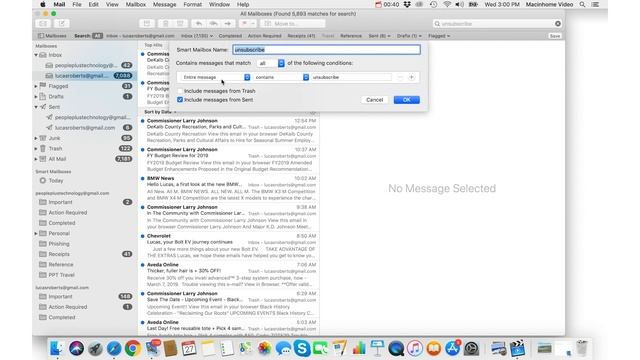
Task: Open Dropbox menu bar icon
Action: pos(407,4)
